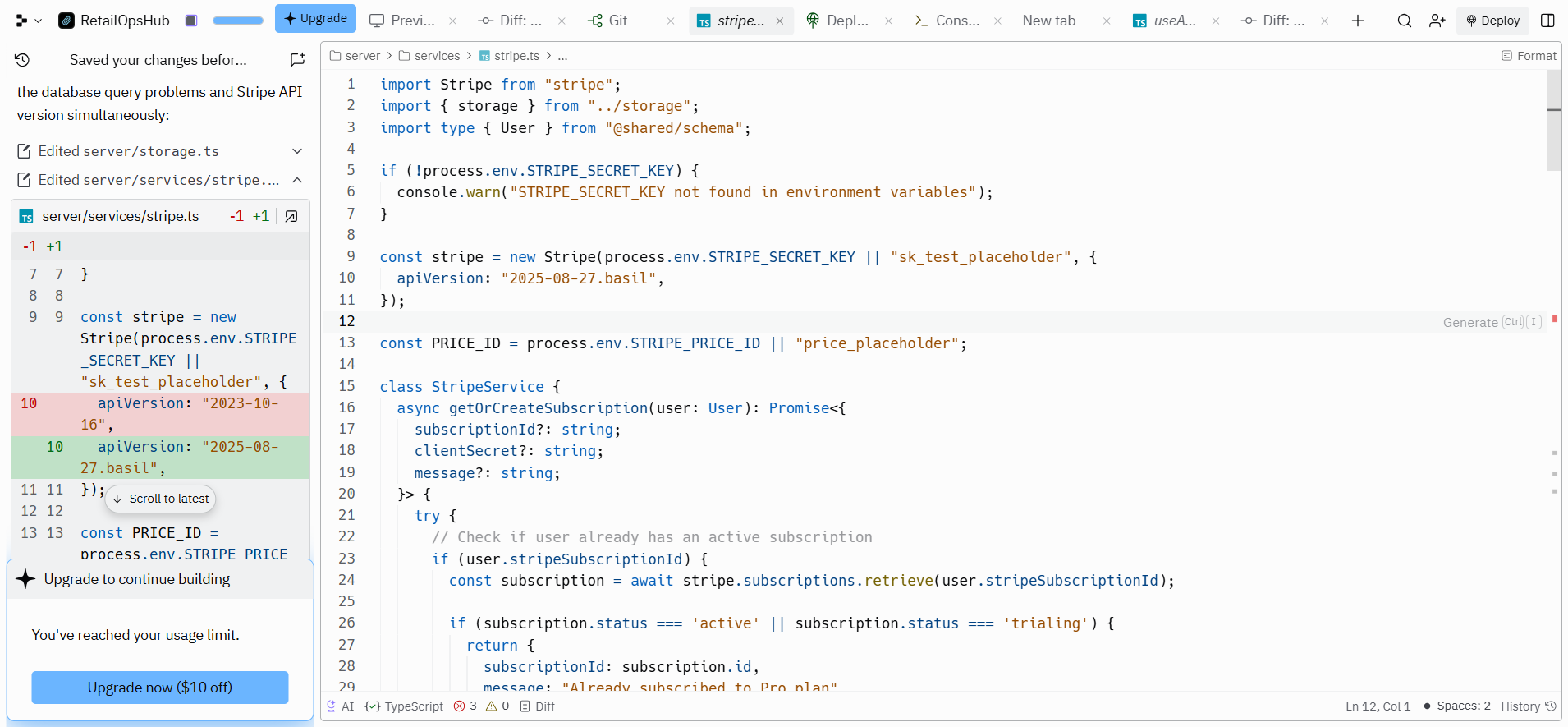Open the useA... TypeScript file tab
This screenshot has height=727, width=1568.
tap(1164, 21)
